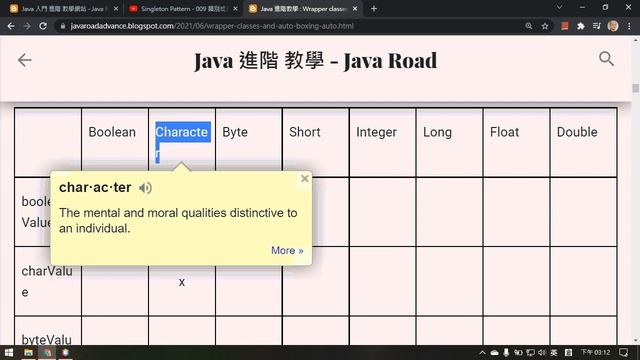Image resolution: width=640 pixels, height=360 pixels.
Task: Open the blog search magnifier
Action: 607,59
